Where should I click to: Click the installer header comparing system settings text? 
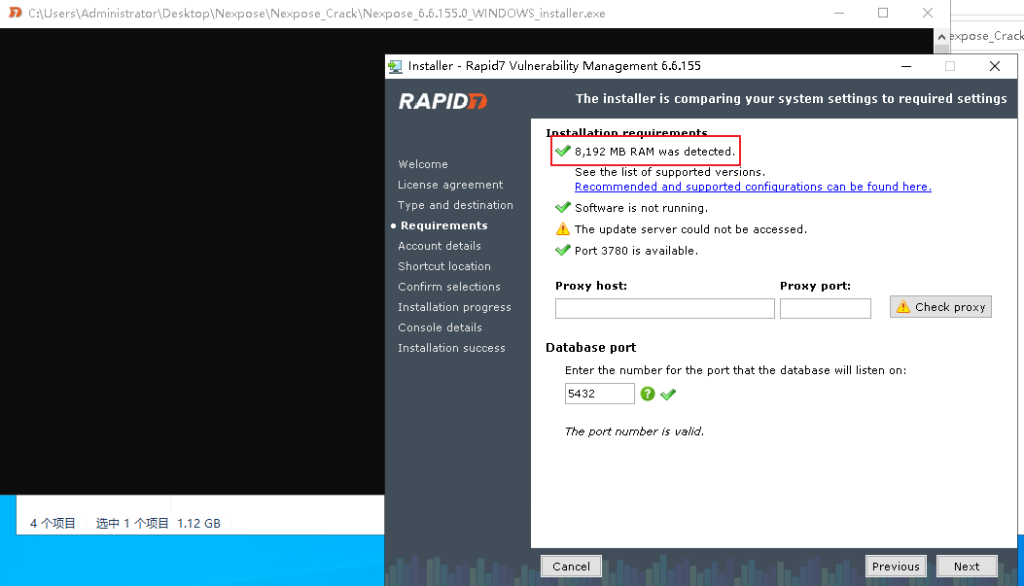point(791,99)
